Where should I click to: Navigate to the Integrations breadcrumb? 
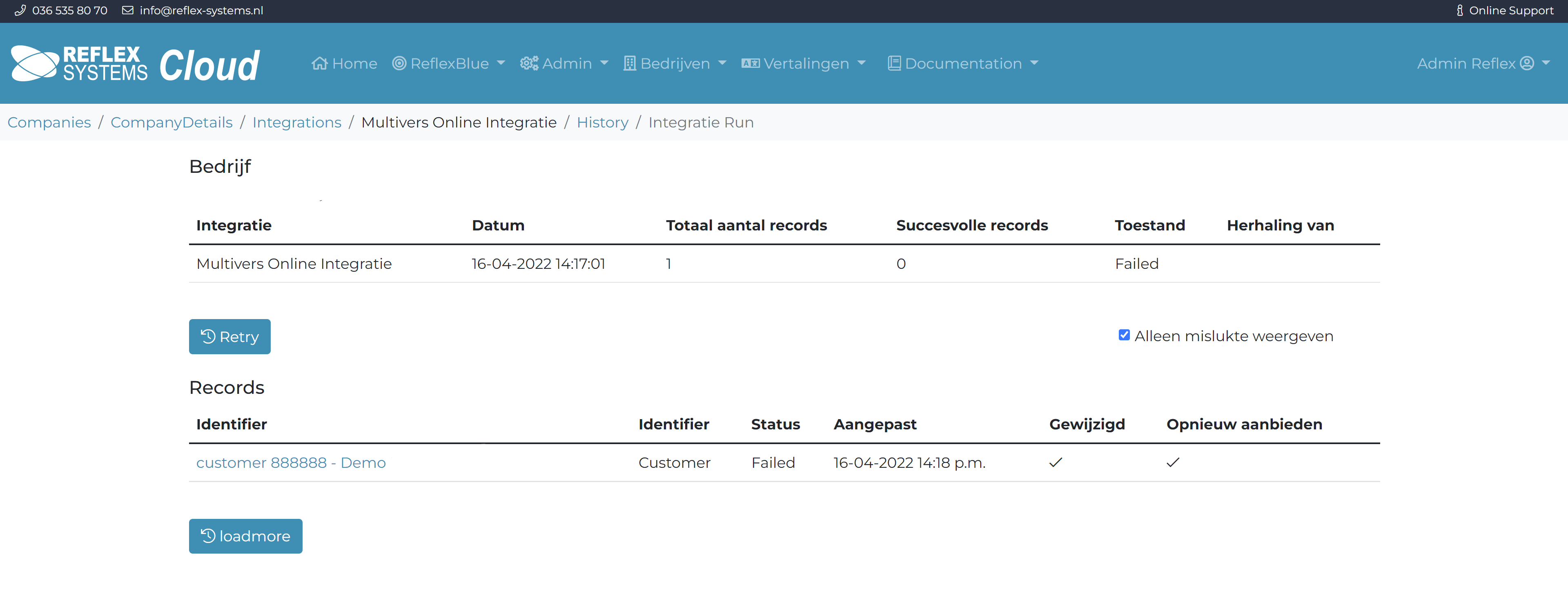[296, 122]
